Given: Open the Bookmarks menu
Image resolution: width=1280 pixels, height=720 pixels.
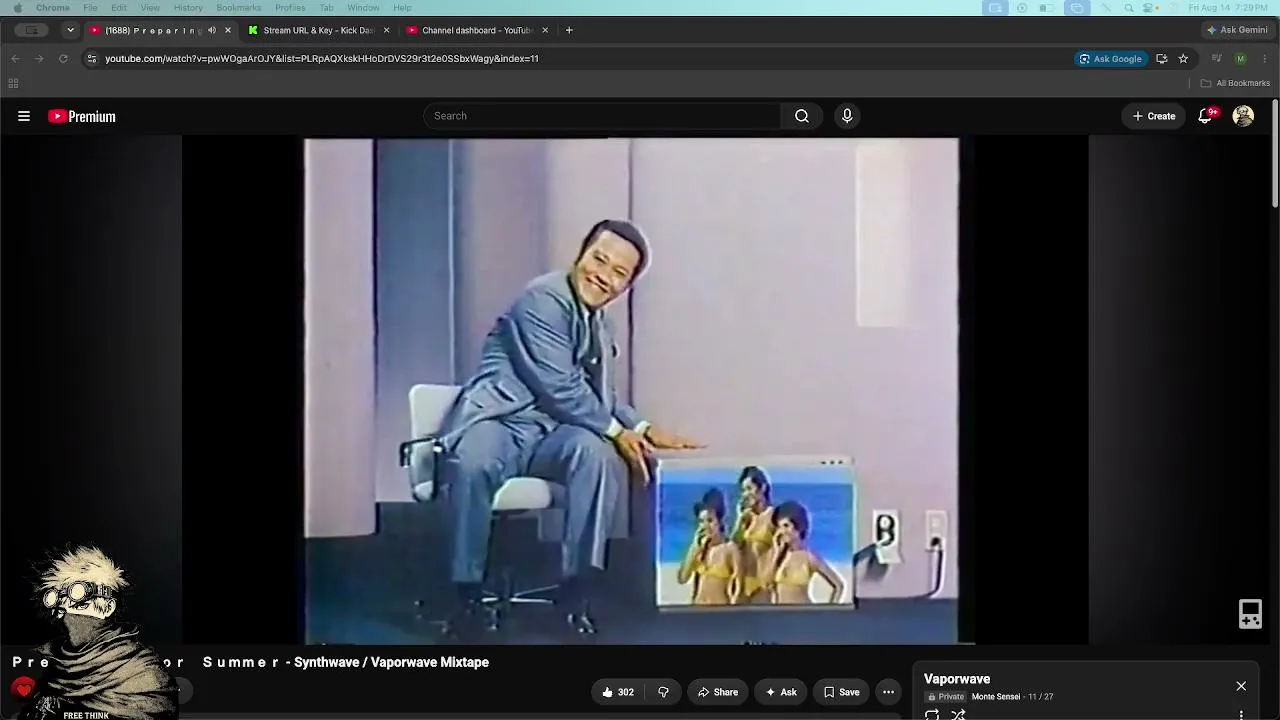Looking at the screenshot, I should (x=239, y=8).
